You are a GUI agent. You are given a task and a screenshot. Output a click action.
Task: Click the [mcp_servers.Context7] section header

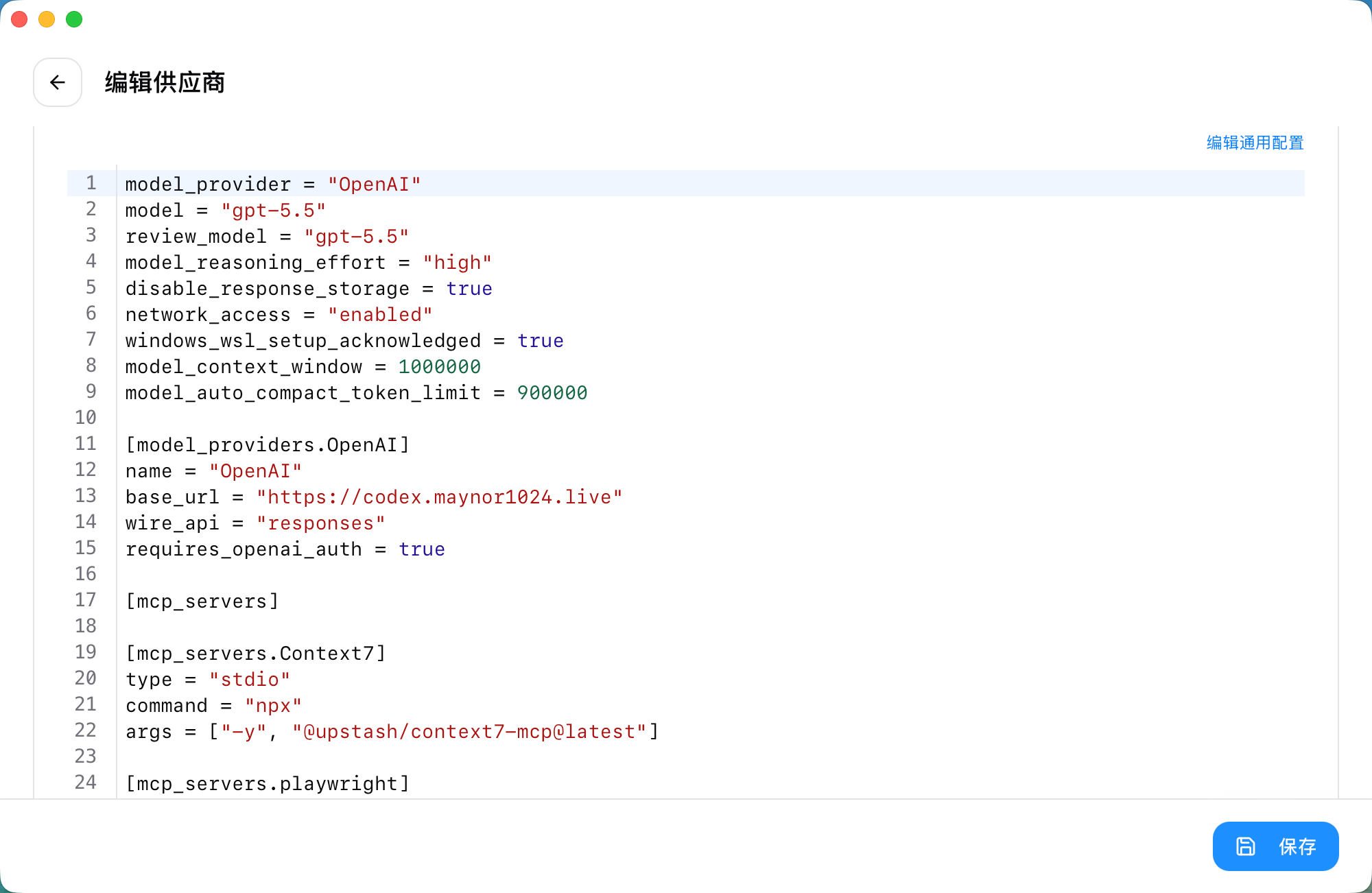256,654
